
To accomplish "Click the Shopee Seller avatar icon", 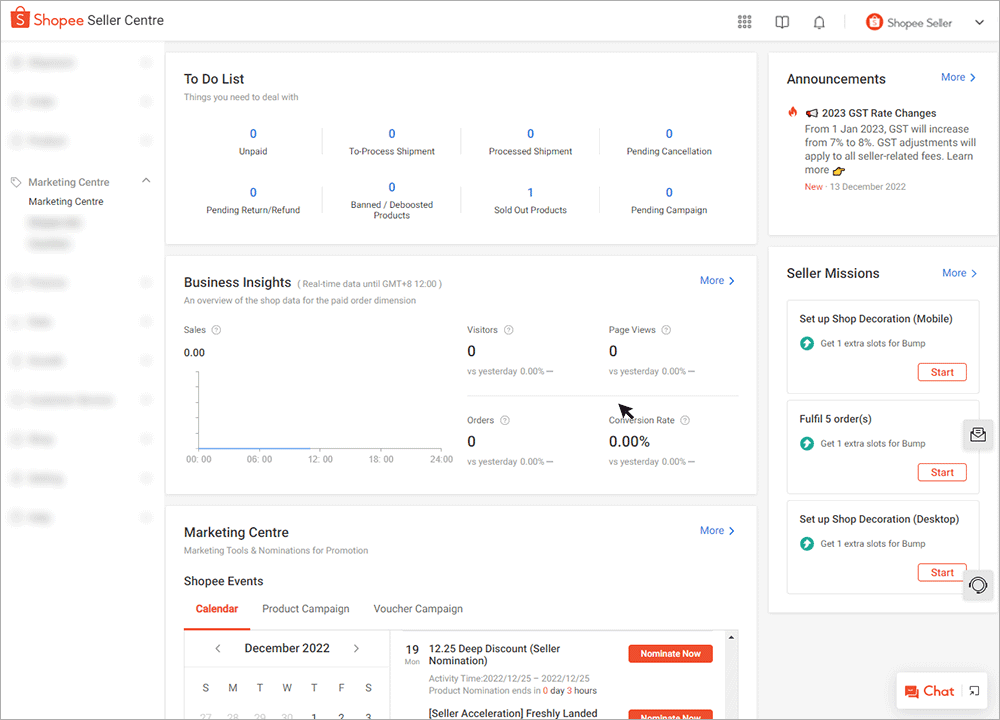I will [x=874, y=22].
